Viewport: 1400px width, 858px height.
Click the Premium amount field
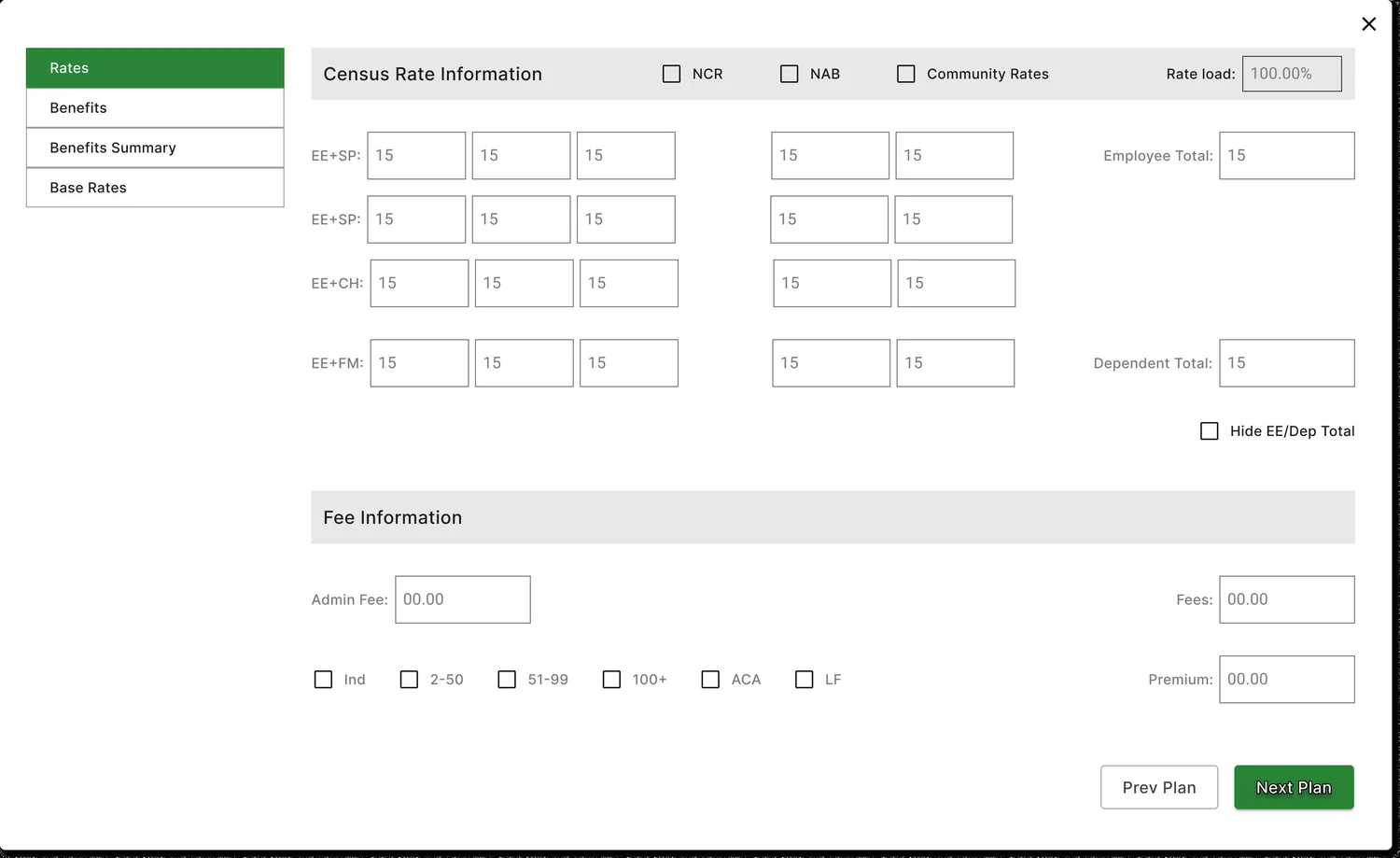coord(1287,680)
